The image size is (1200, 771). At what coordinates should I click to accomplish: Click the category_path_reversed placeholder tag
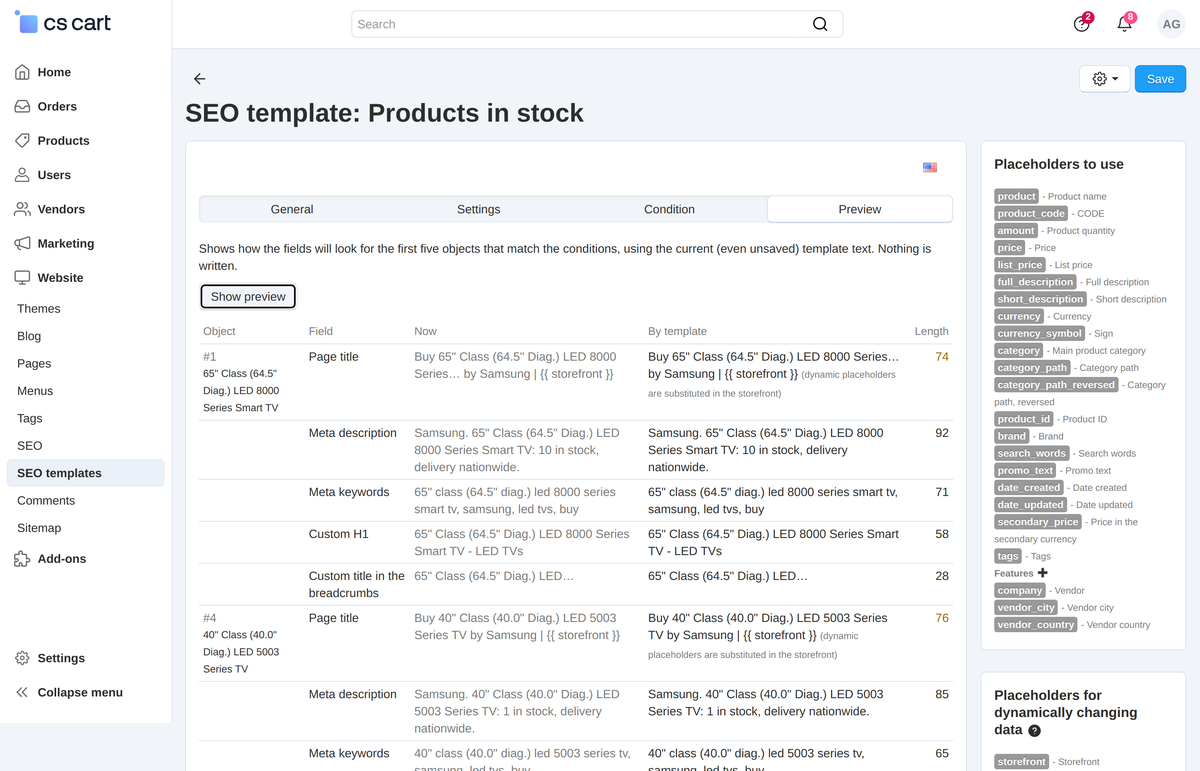(1056, 385)
